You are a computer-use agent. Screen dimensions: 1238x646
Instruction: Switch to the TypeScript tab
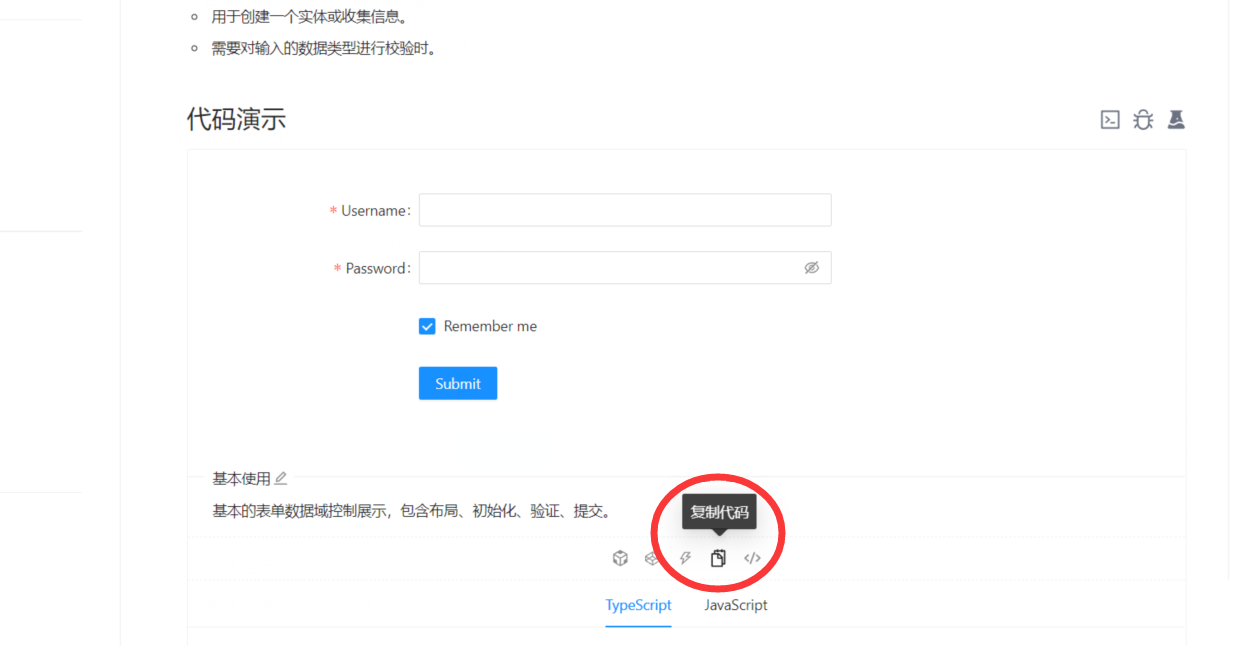point(638,605)
